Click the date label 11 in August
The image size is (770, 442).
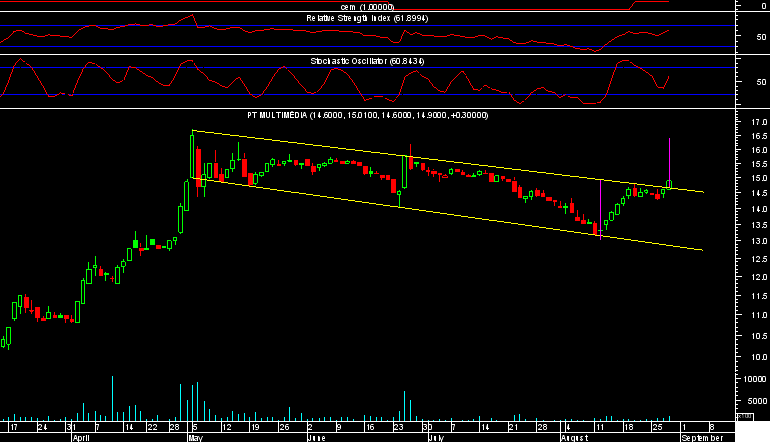tap(600, 427)
